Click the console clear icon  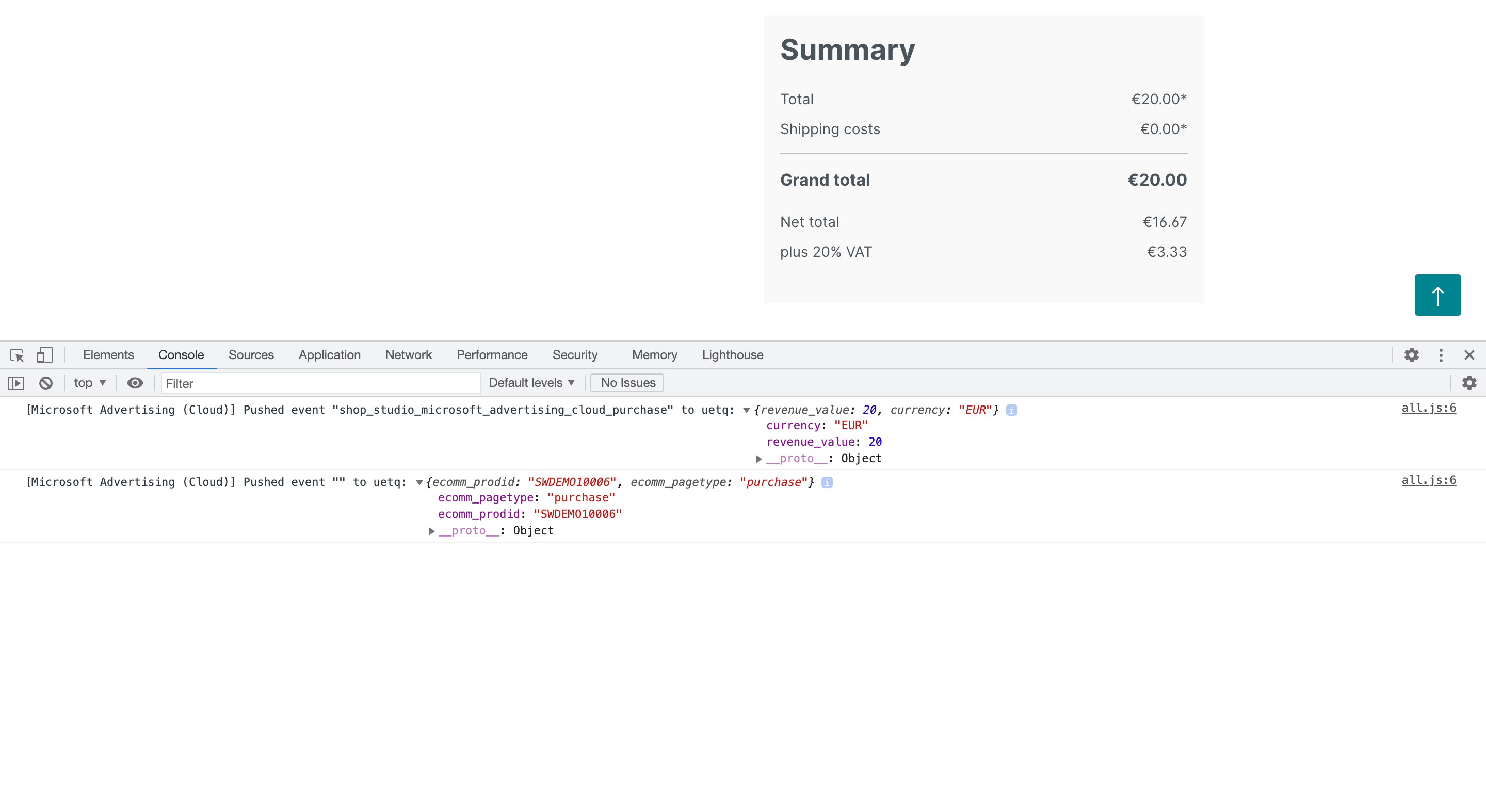click(47, 383)
